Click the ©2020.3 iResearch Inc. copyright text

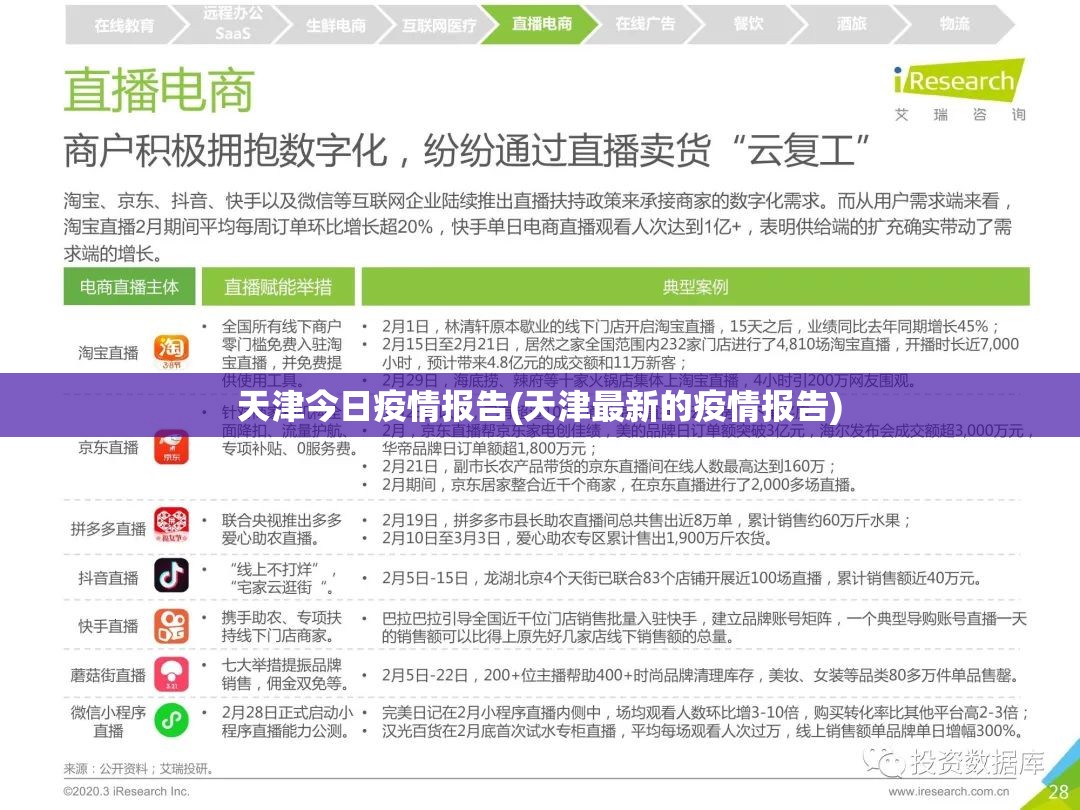tap(127, 791)
